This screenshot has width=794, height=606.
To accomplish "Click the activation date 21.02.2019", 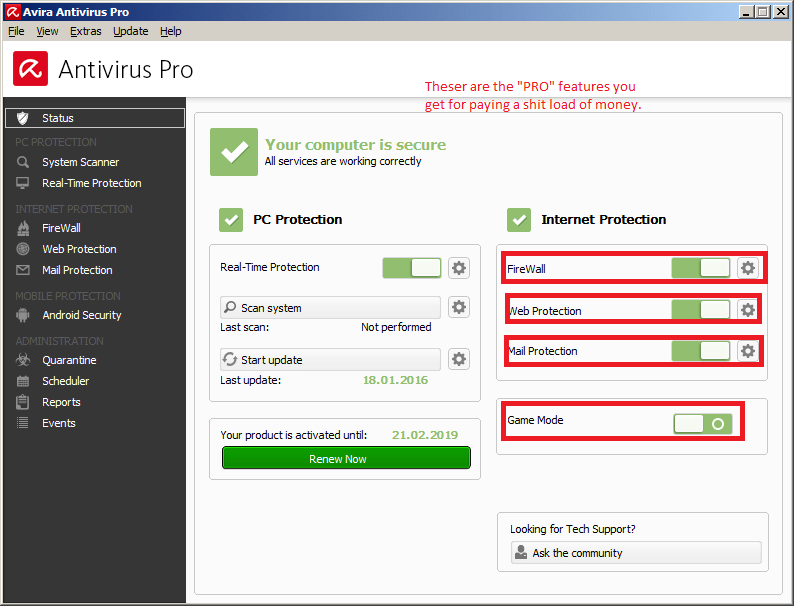I will (x=425, y=434).
